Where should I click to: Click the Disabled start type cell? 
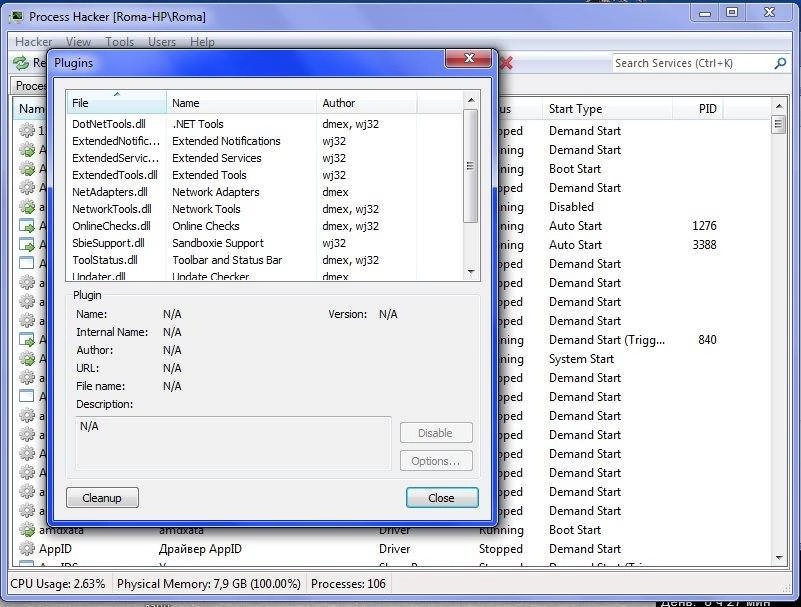[x=571, y=207]
